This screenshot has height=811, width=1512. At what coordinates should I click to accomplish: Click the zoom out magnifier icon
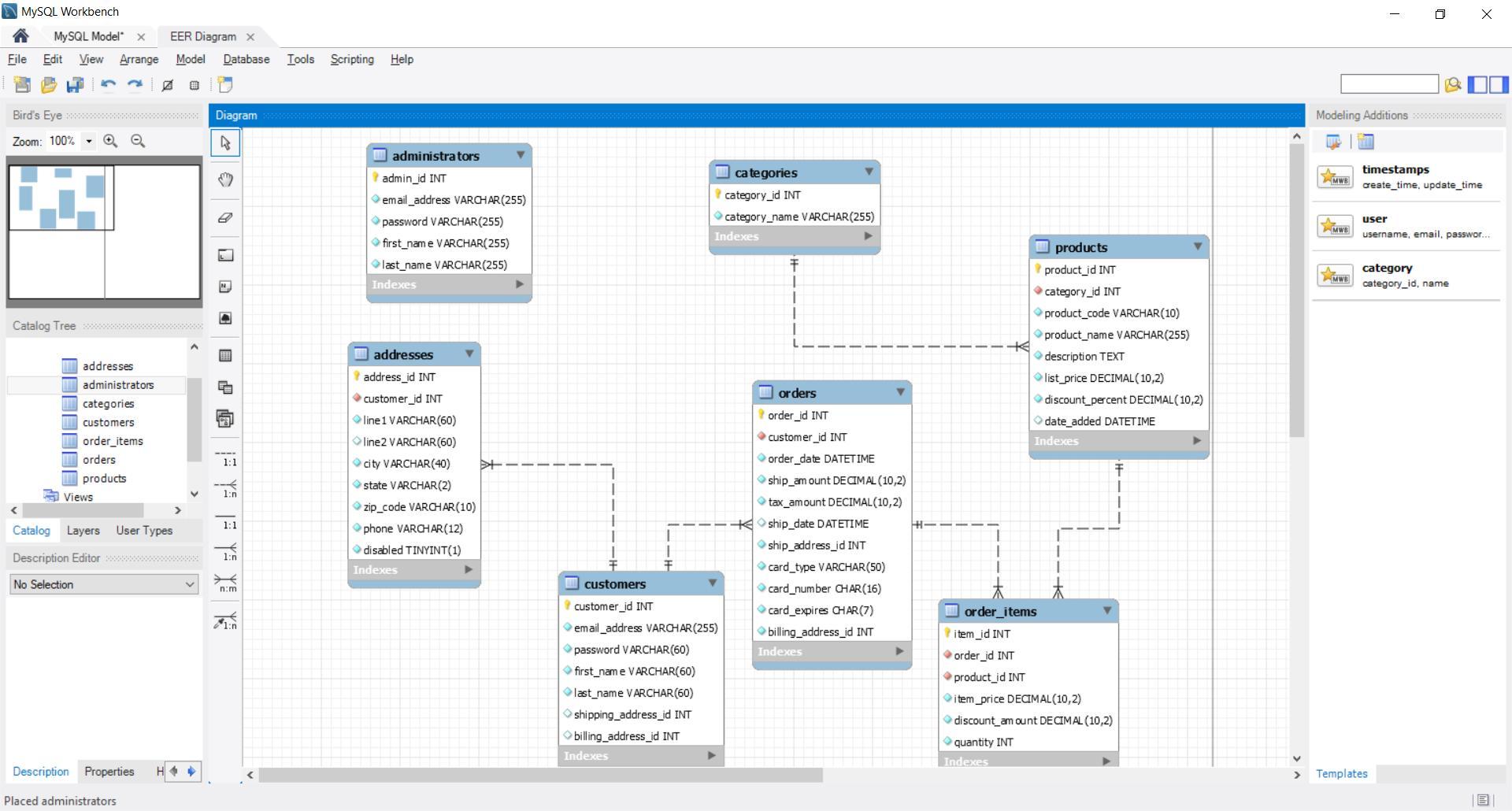138,141
